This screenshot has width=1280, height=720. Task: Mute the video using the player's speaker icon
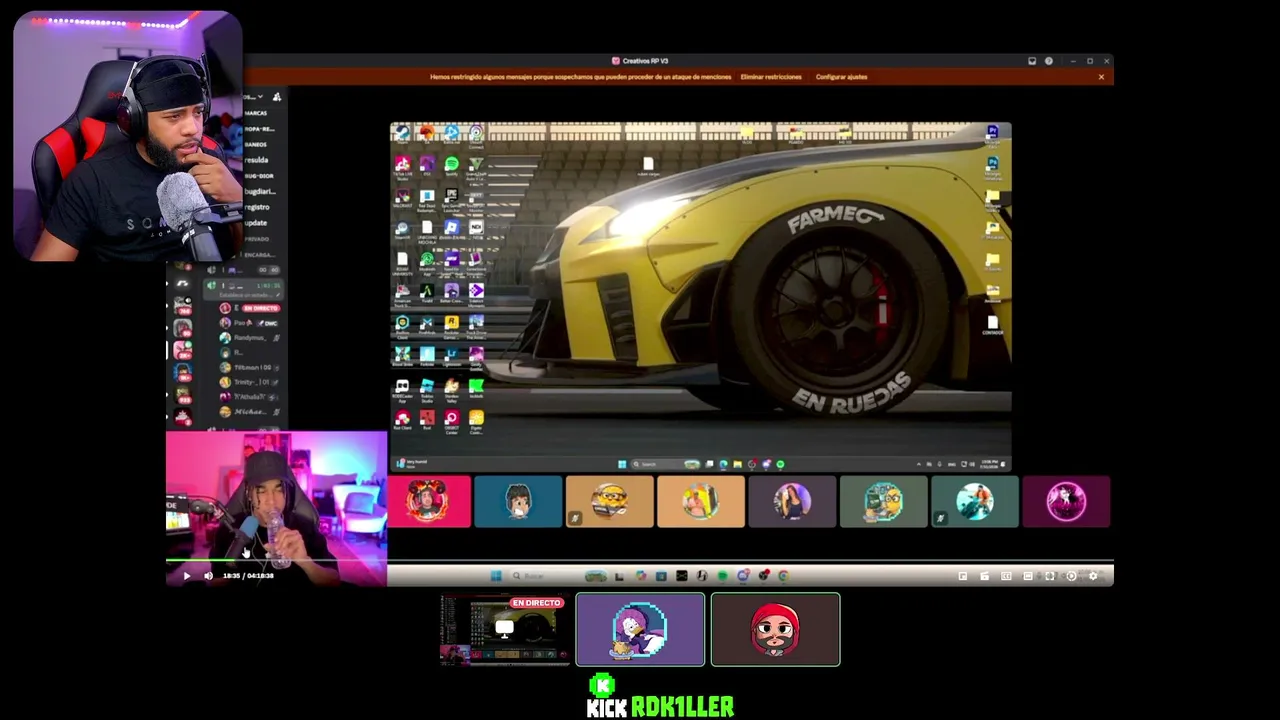tap(208, 576)
